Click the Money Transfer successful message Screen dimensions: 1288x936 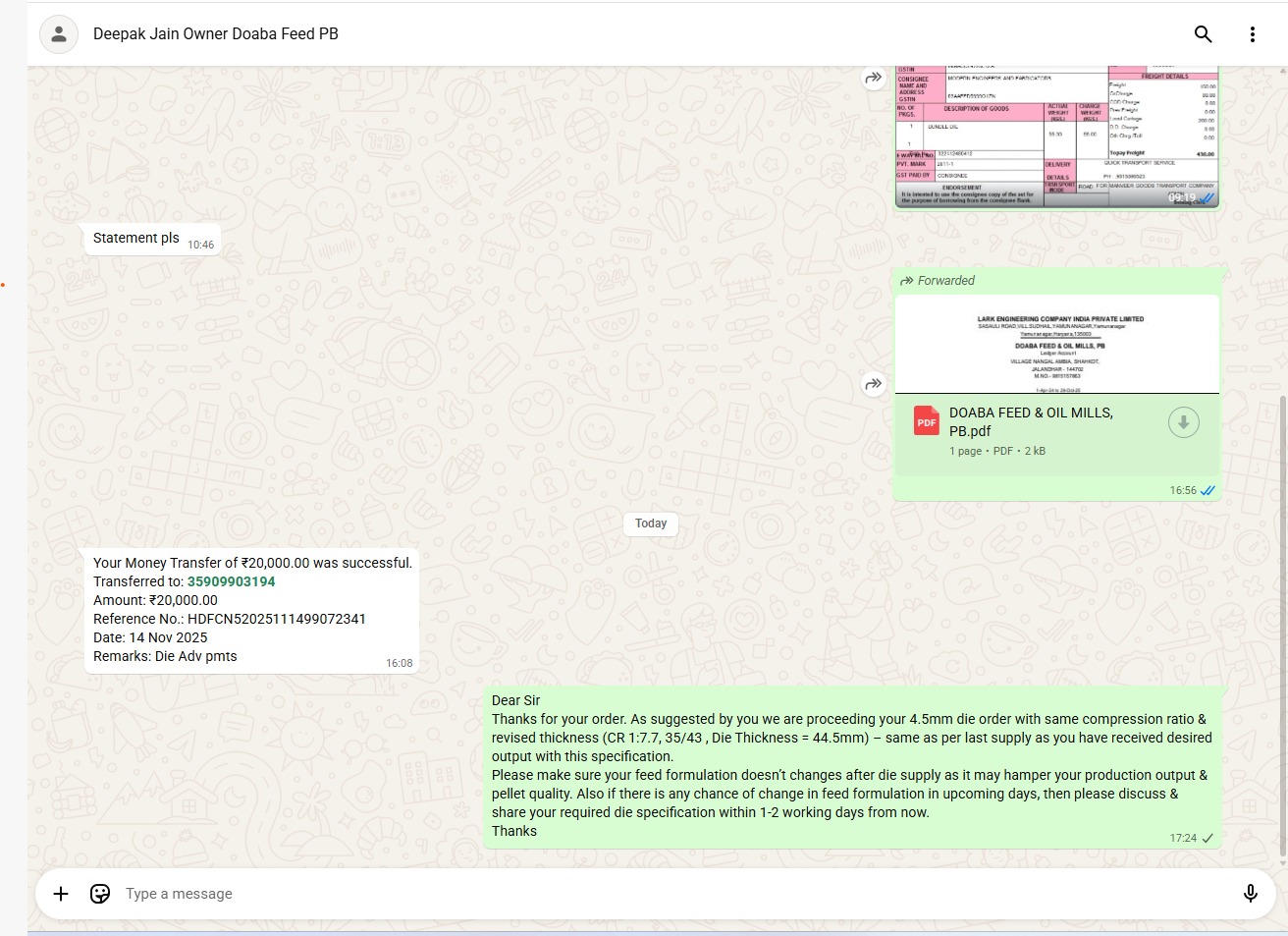click(251, 610)
